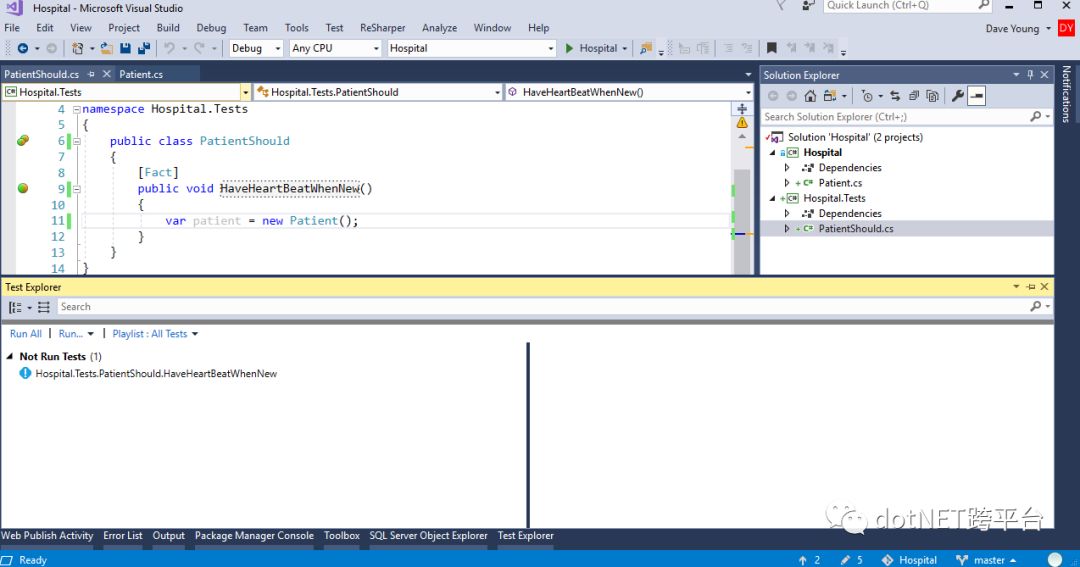Click the pending changes count in status bar
Image resolution: width=1080 pixels, height=567 pixels.
[852, 560]
